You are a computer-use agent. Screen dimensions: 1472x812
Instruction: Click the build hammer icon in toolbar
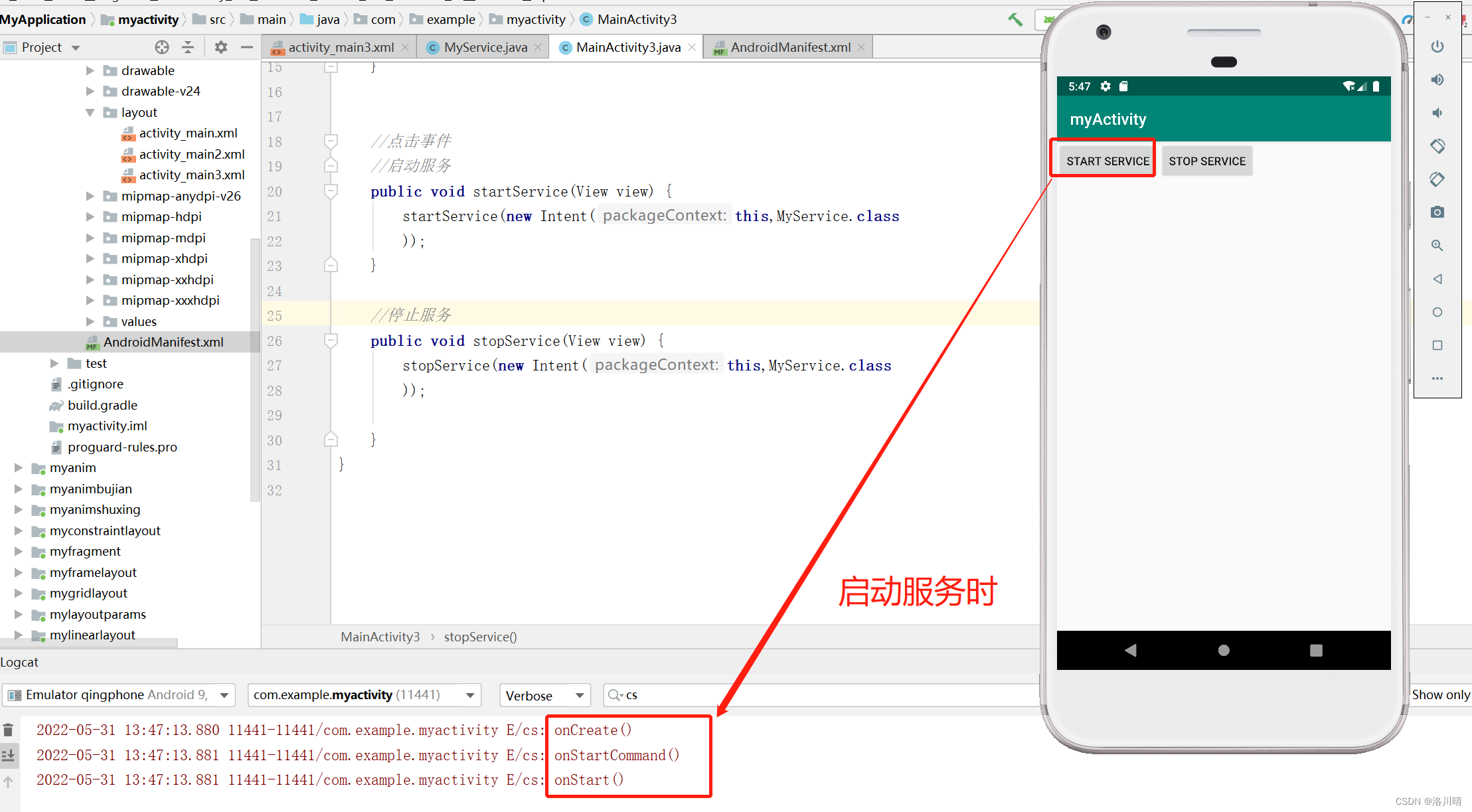pos(1015,19)
